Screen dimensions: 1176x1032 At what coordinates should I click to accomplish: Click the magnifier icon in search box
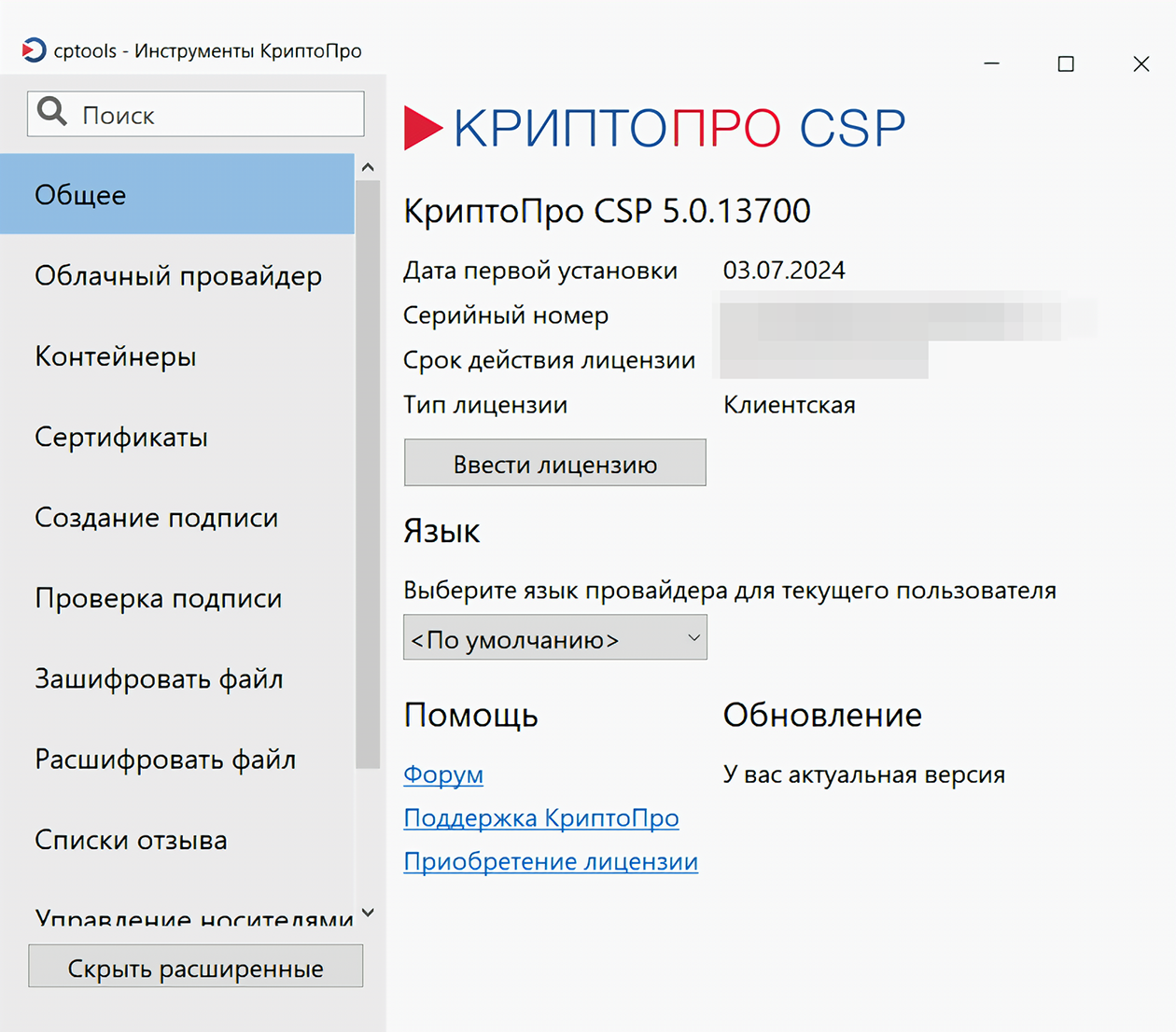pyautogui.click(x=52, y=112)
